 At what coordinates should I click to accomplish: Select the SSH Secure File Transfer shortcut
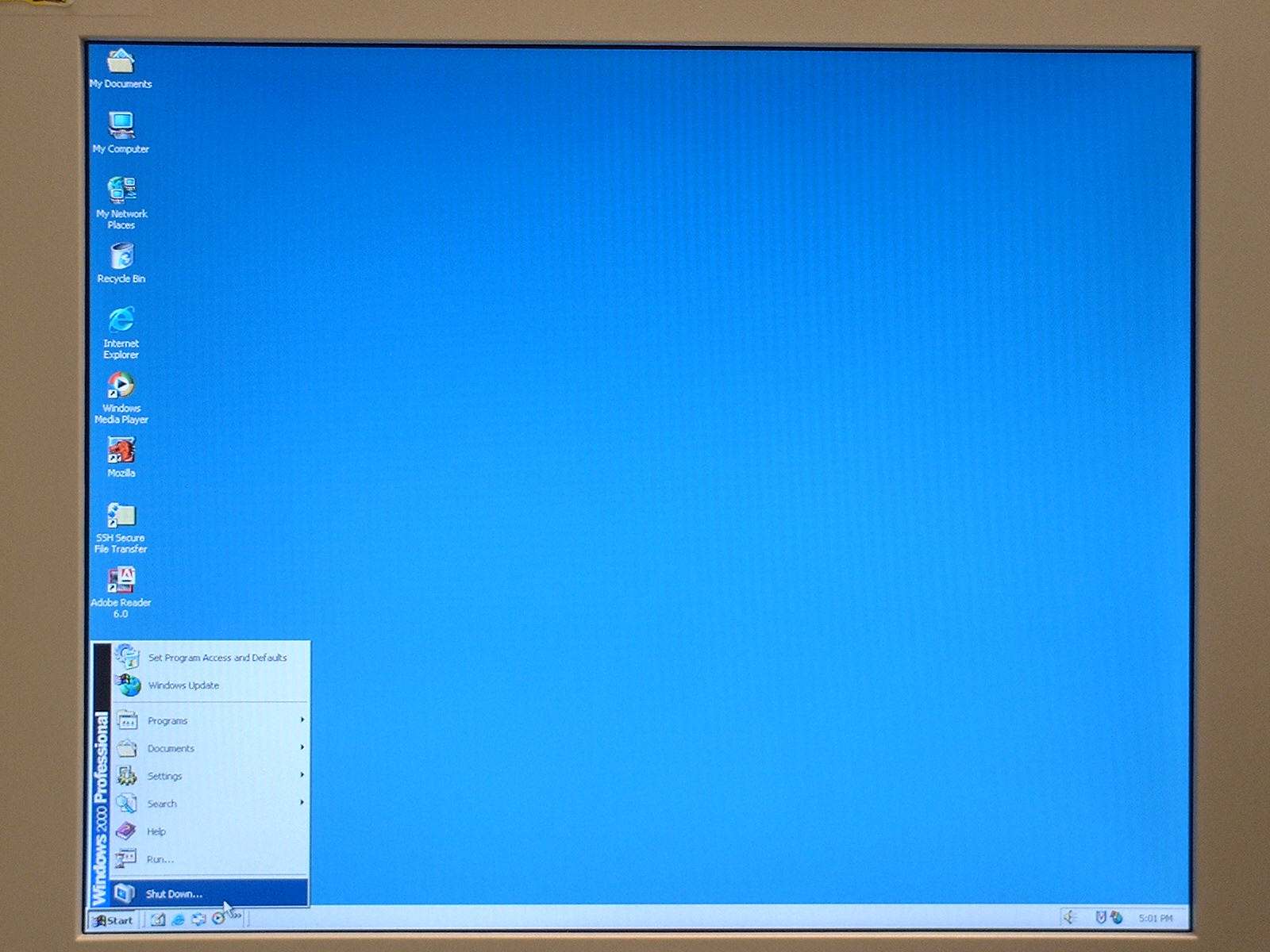click(x=121, y=516)
